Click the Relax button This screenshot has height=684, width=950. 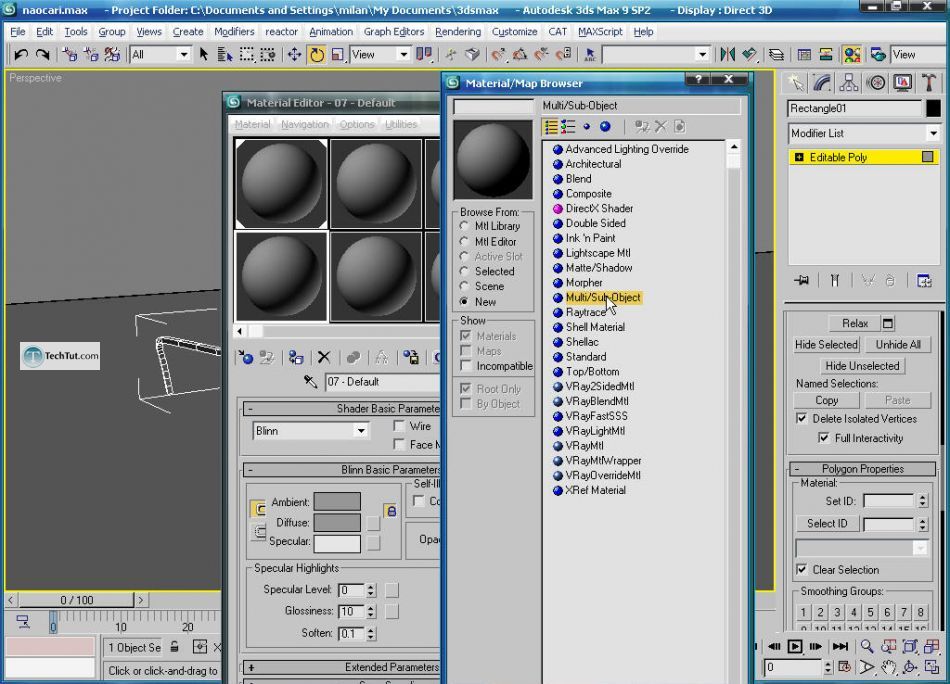coord(855,324)
